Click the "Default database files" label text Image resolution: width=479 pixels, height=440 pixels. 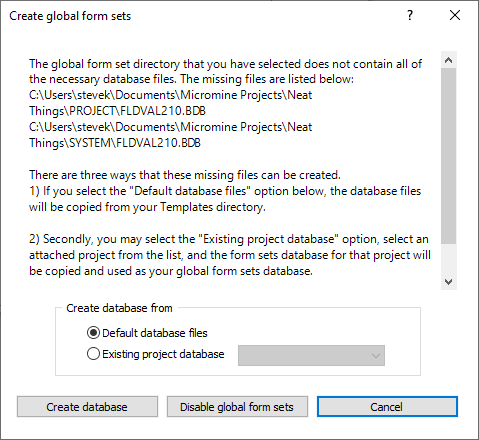155,333
